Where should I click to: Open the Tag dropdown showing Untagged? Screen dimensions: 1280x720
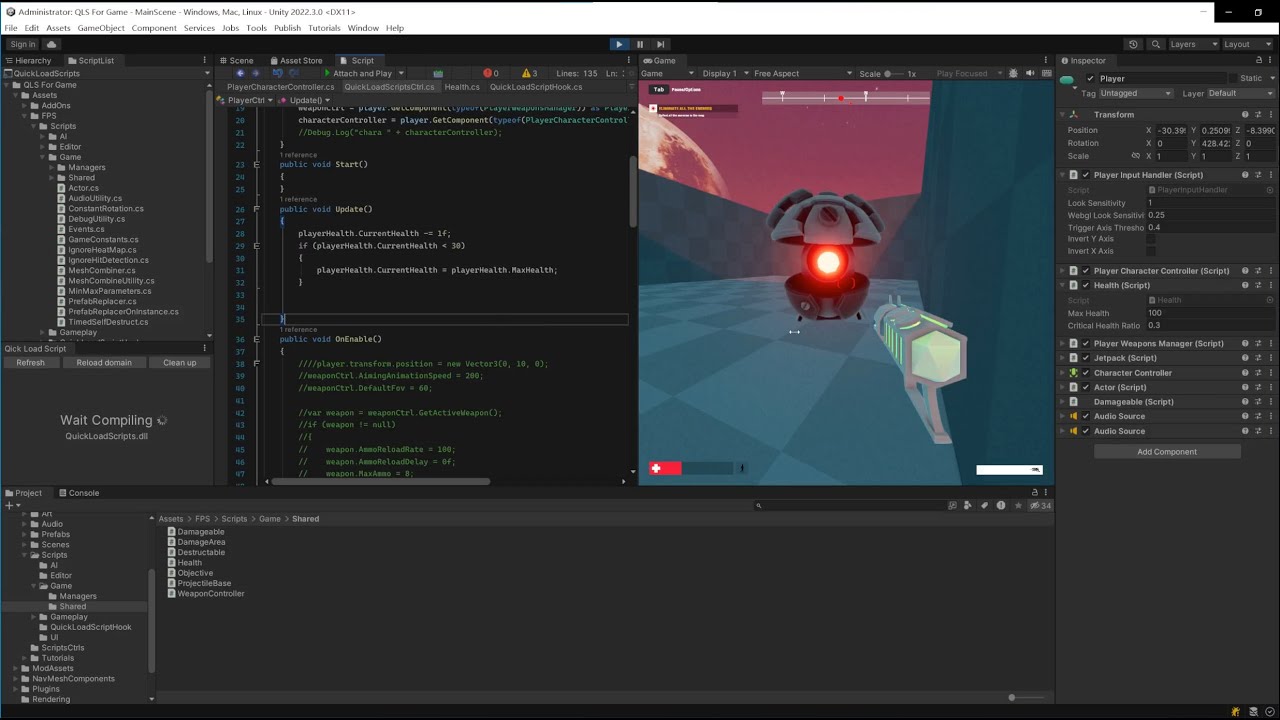click(1136, 93)
